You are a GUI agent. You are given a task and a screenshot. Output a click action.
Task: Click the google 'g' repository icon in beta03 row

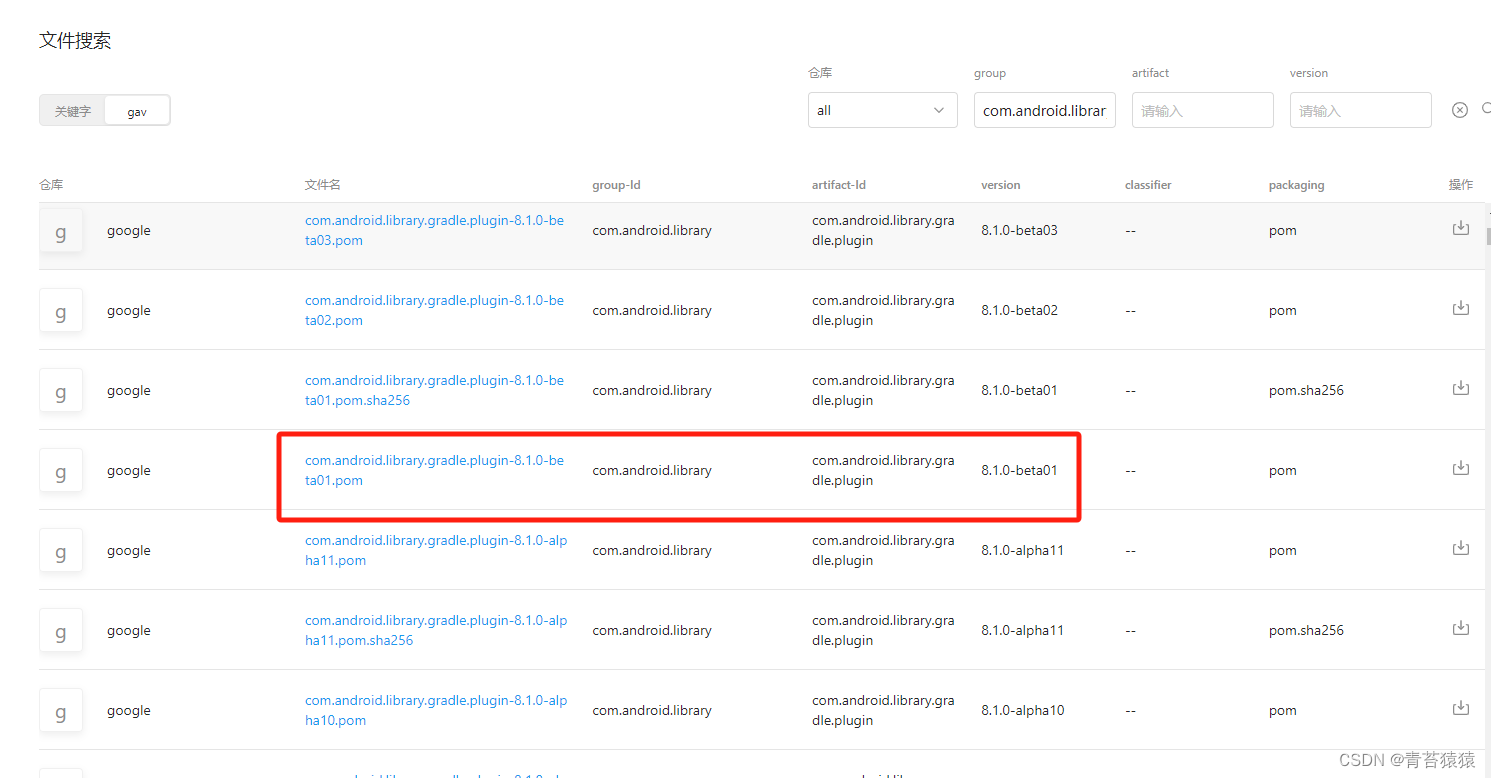pos(61,231)
